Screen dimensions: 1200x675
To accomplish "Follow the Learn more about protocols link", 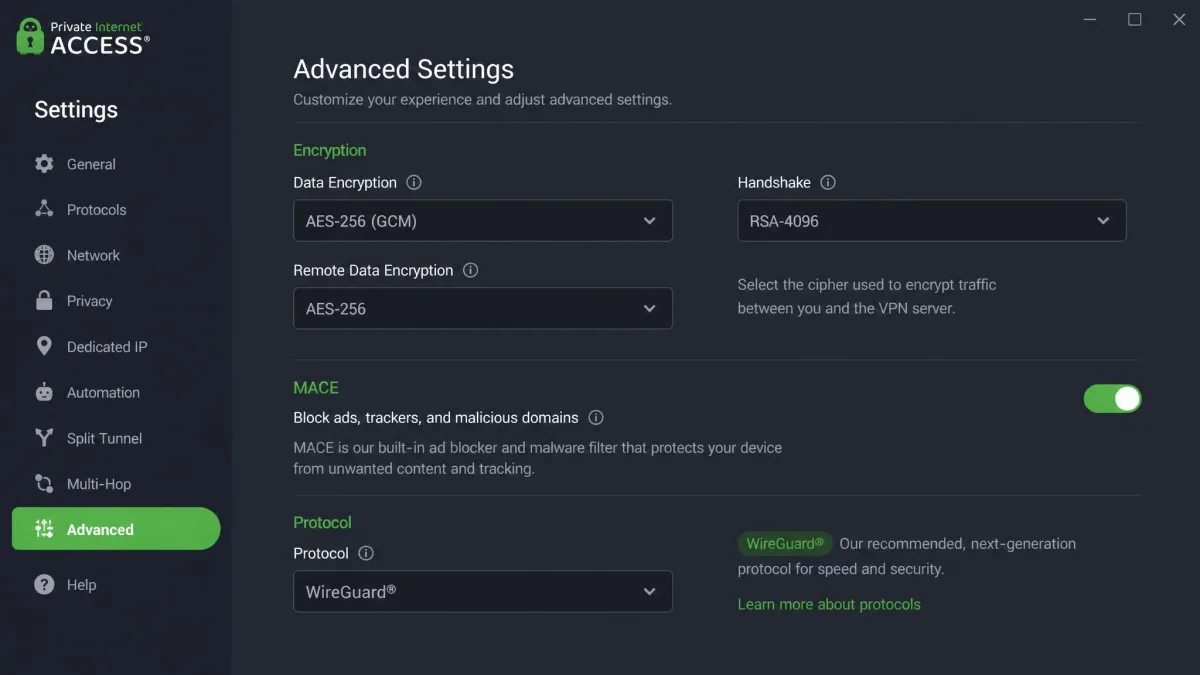I will (x=829, y=604).
